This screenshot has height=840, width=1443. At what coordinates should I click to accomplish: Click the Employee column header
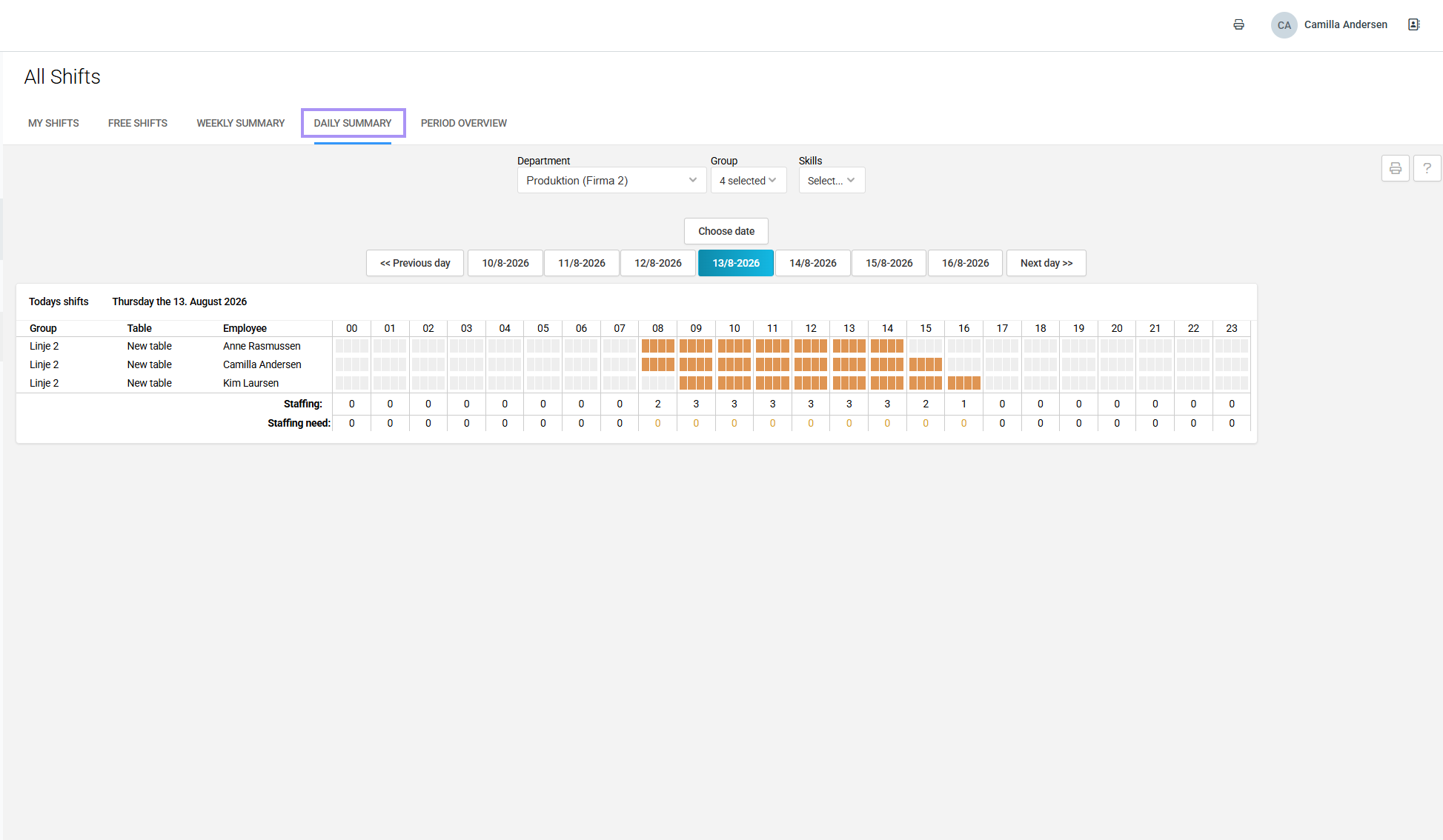245,328
